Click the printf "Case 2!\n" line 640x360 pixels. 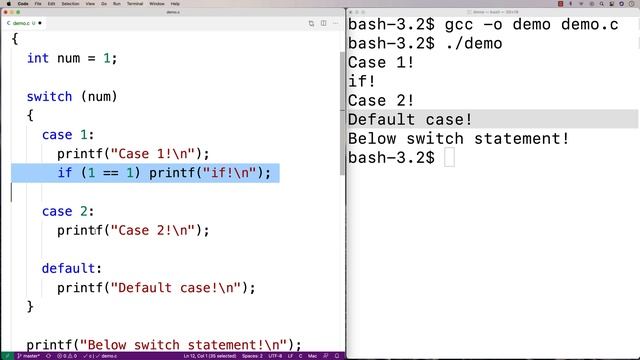133,231
